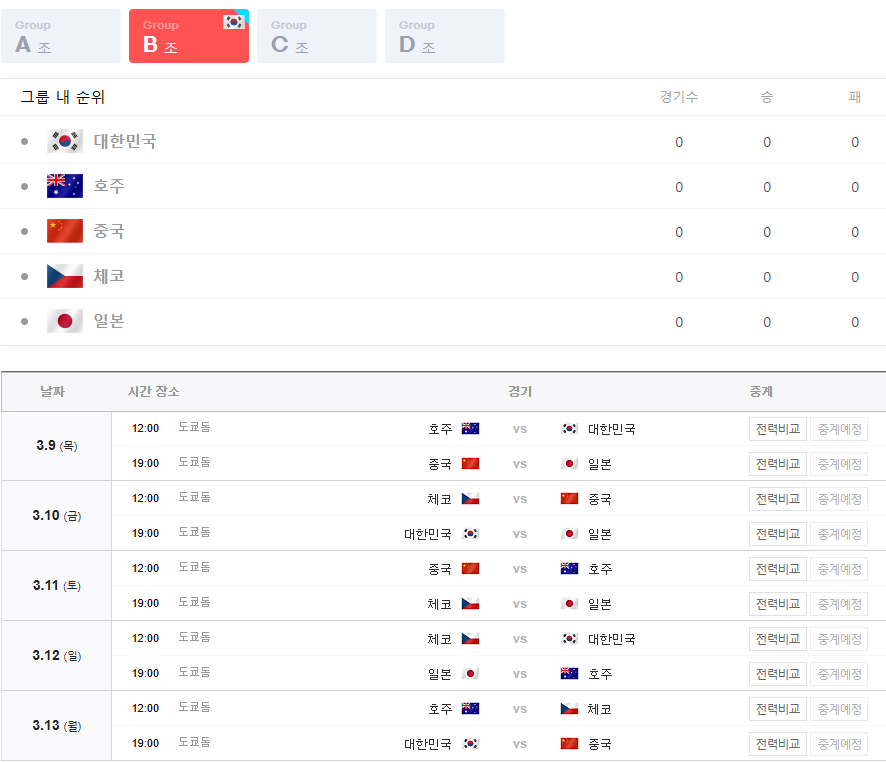The height and width of the screenshot is (762, 886).
Task: Click 전력비교 for 호주 vs 대한민국 match
Action: click(778, 429)
